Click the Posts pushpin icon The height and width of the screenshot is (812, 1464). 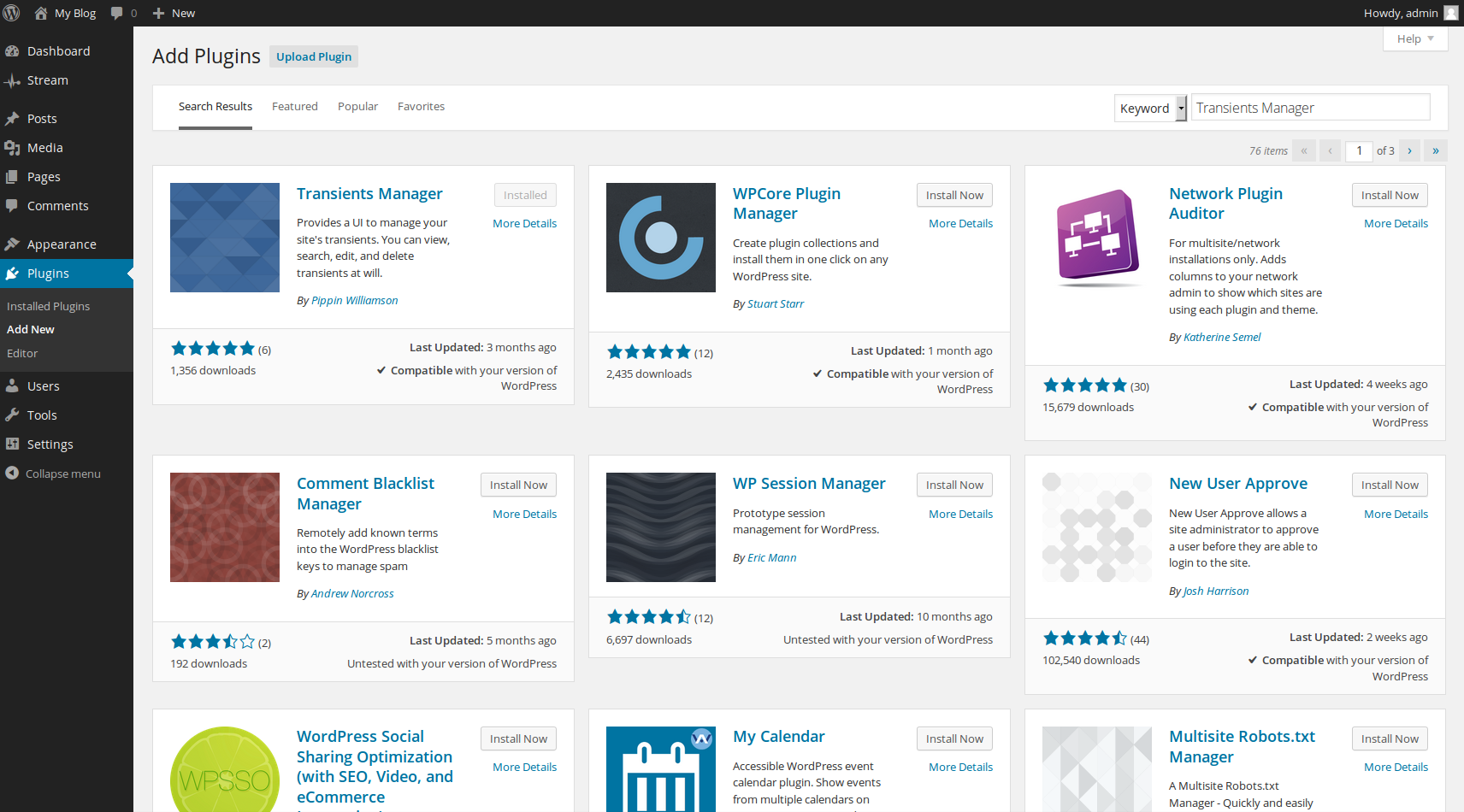coord(12,119)
